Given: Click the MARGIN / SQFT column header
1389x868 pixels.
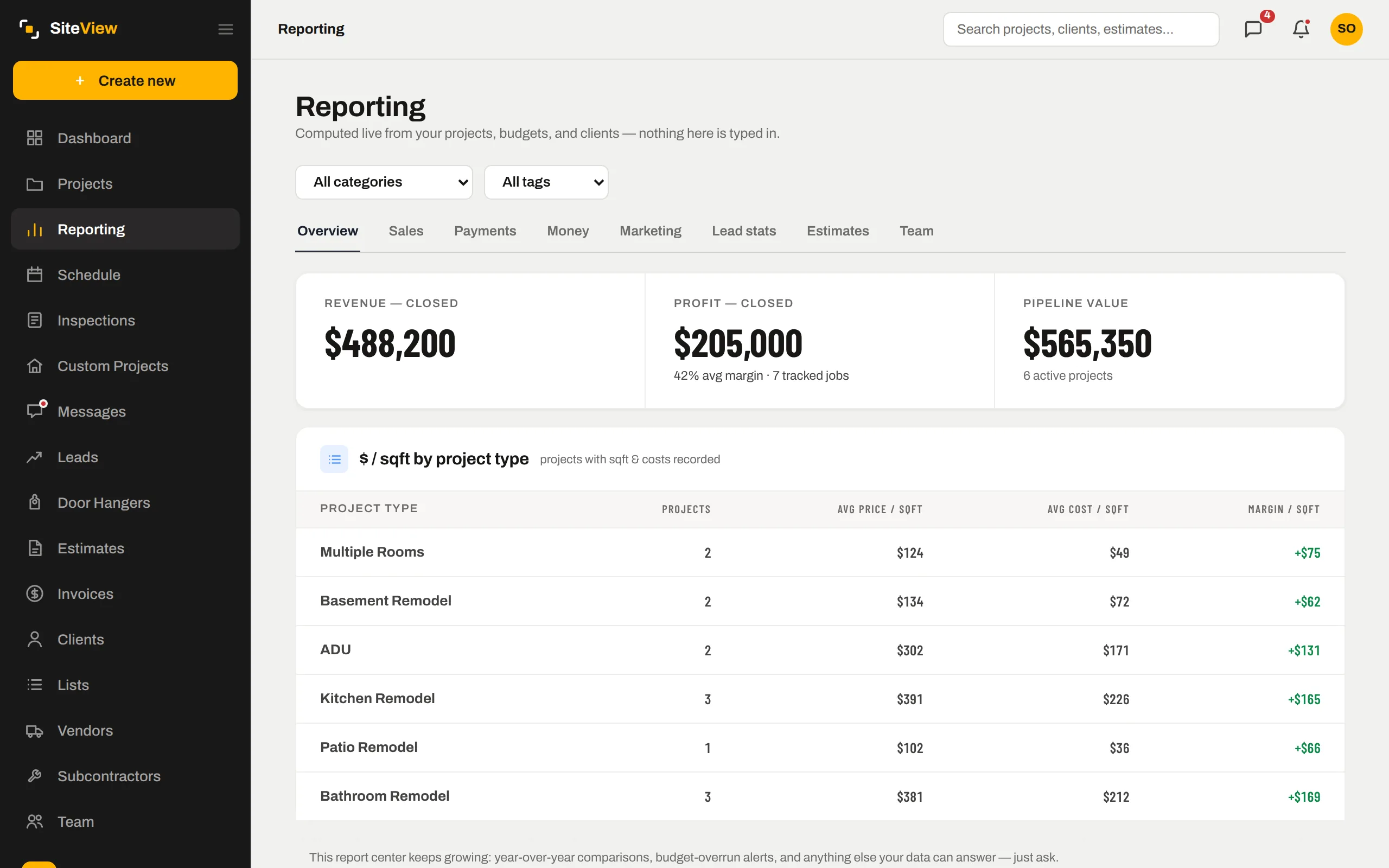Looking at the screenshot, I should click(x=1284, y=509).
